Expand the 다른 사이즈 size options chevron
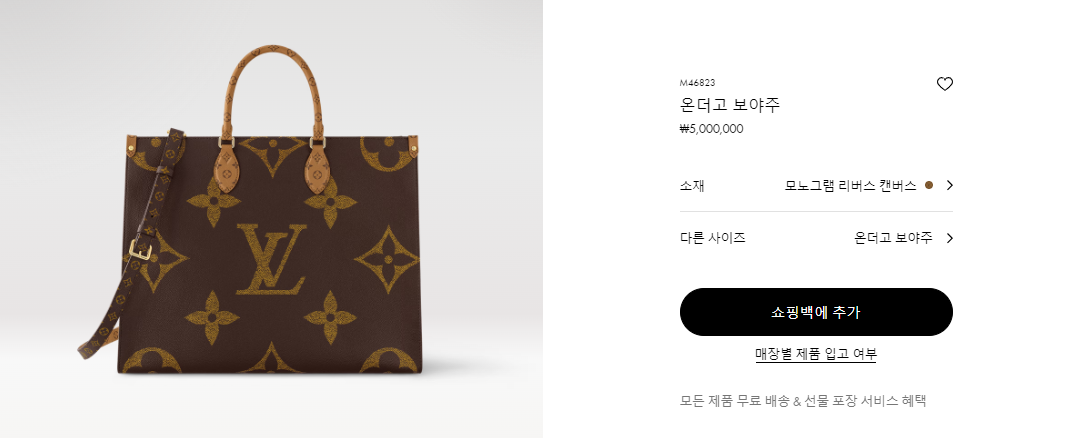Image resolution: width=1074 pixels, height=438 pixels. (x=949, y=238)
